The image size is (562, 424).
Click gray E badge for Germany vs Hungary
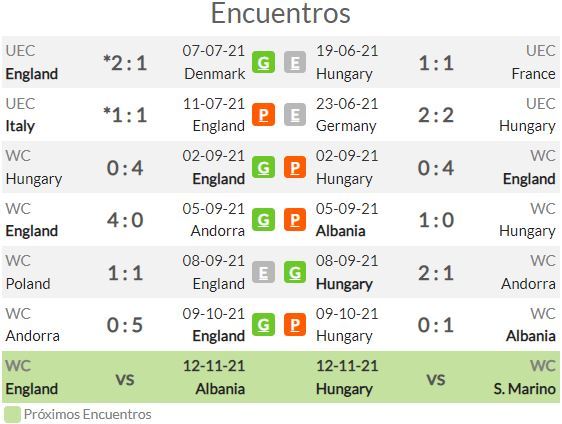tap(295, 115)
